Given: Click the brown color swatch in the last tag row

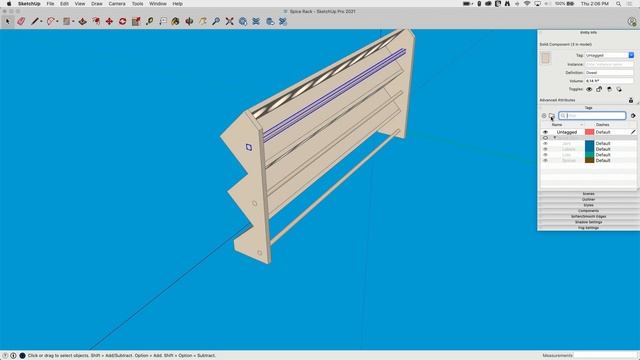Looking at the screenshot, I should [x=589, y=160].
